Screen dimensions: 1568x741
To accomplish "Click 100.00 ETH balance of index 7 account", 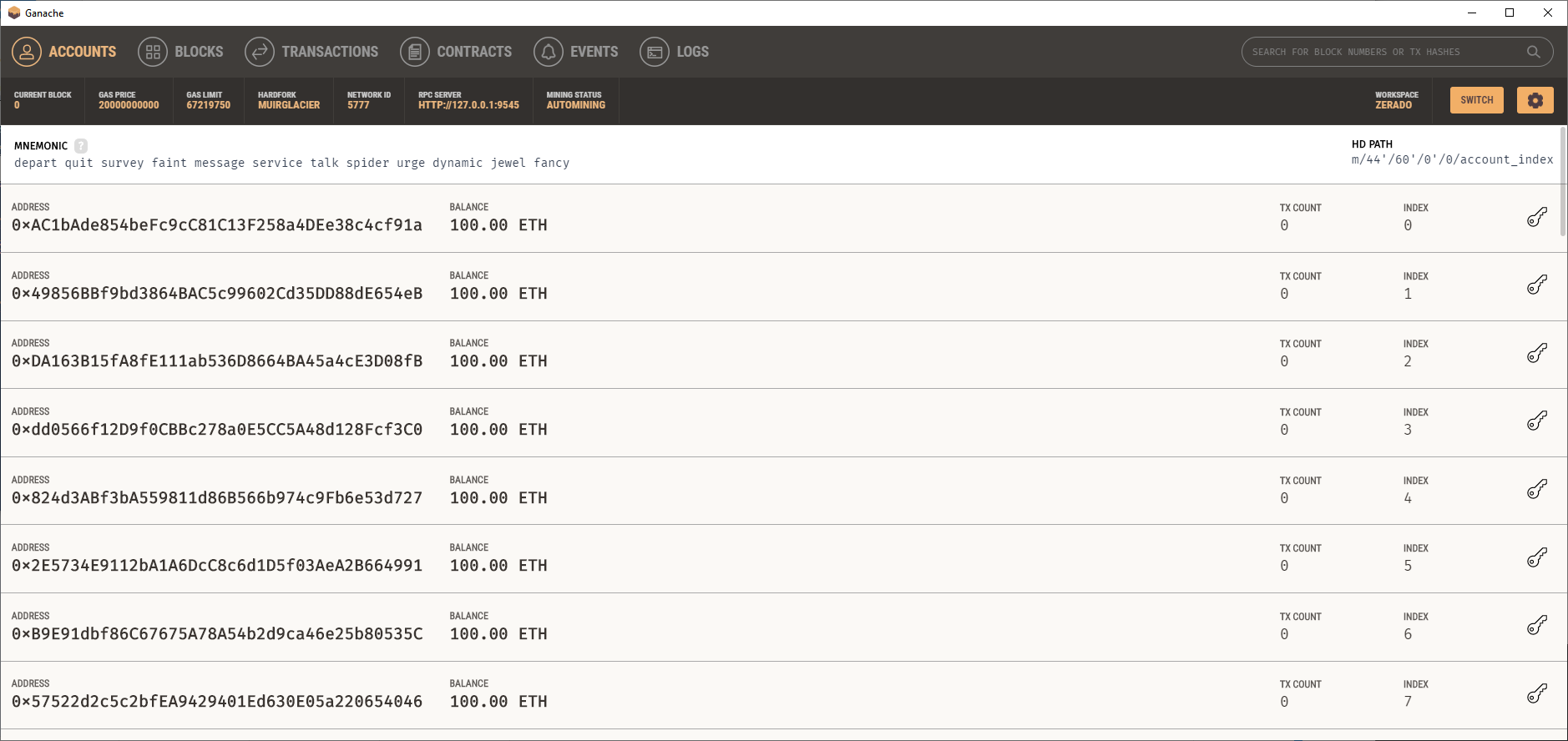I will 498,702.
